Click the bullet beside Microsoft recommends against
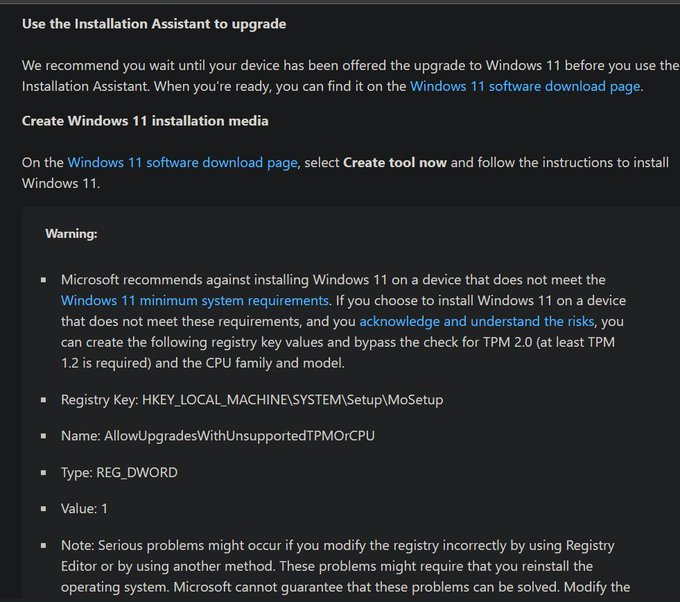 coord(44,280)
